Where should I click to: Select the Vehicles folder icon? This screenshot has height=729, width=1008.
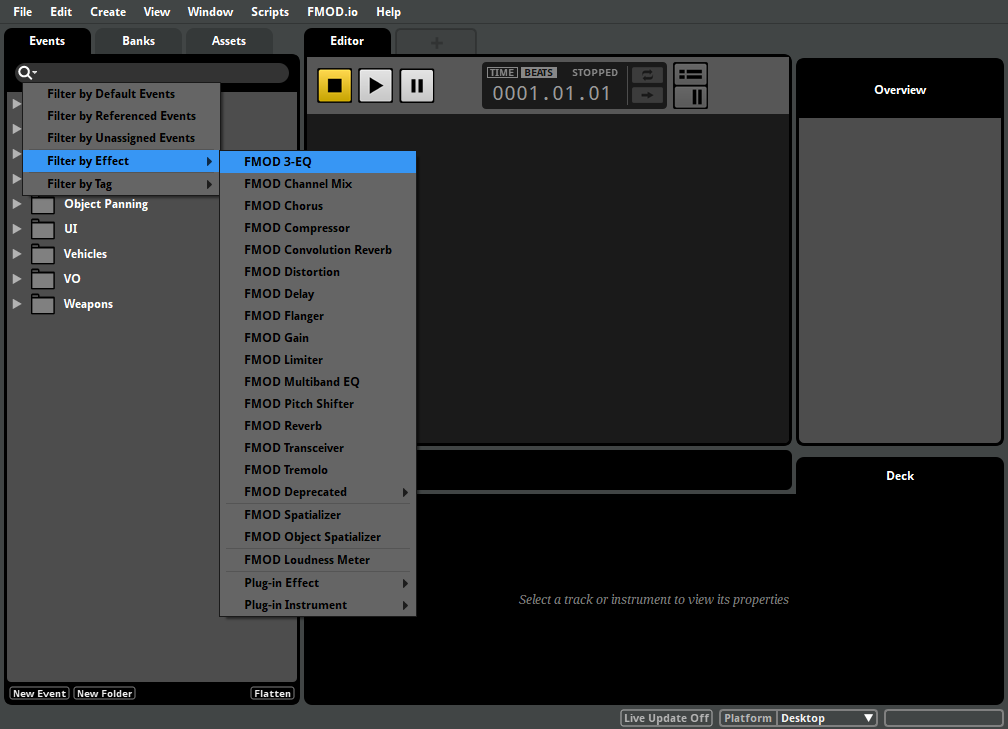(43, 254)
